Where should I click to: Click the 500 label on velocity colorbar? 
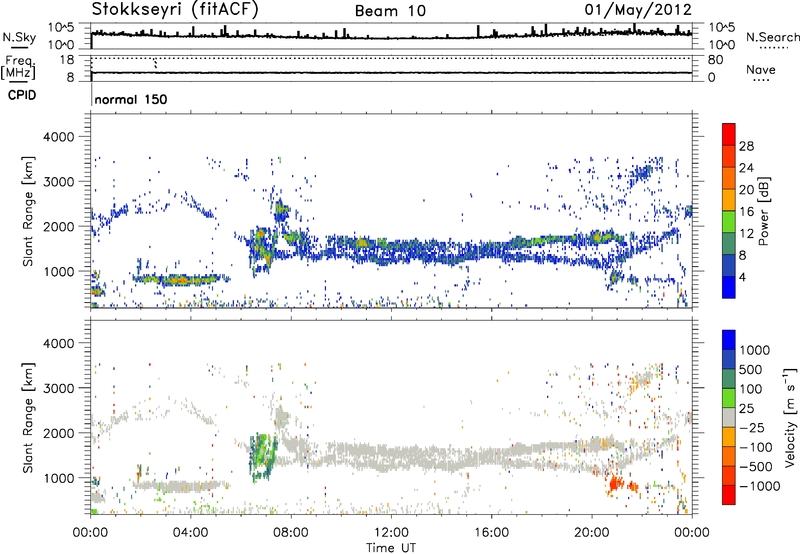(x=750, y=369)
